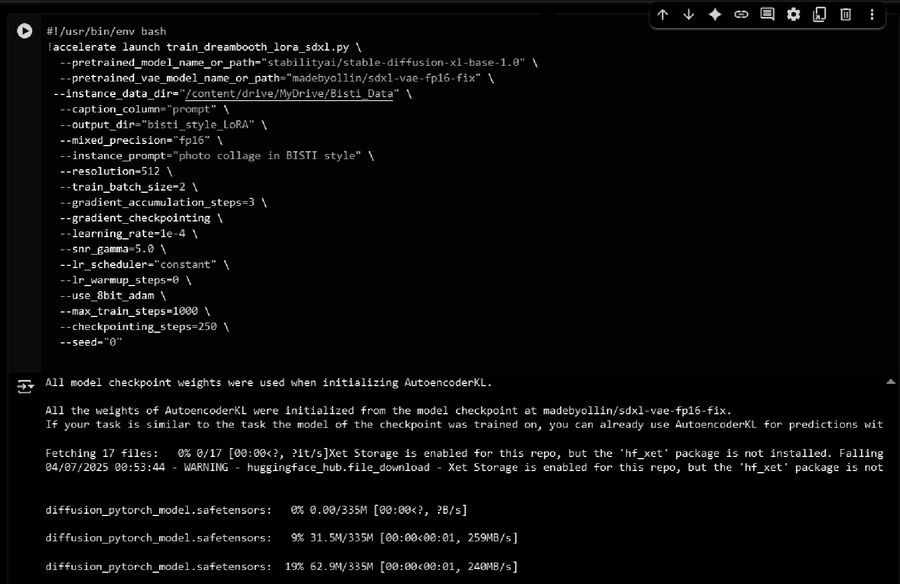Image resolution: width=900 pixels, height=584 pixels.
Task: Click the first AutoencoderKL output line
Action: [268, 382]
